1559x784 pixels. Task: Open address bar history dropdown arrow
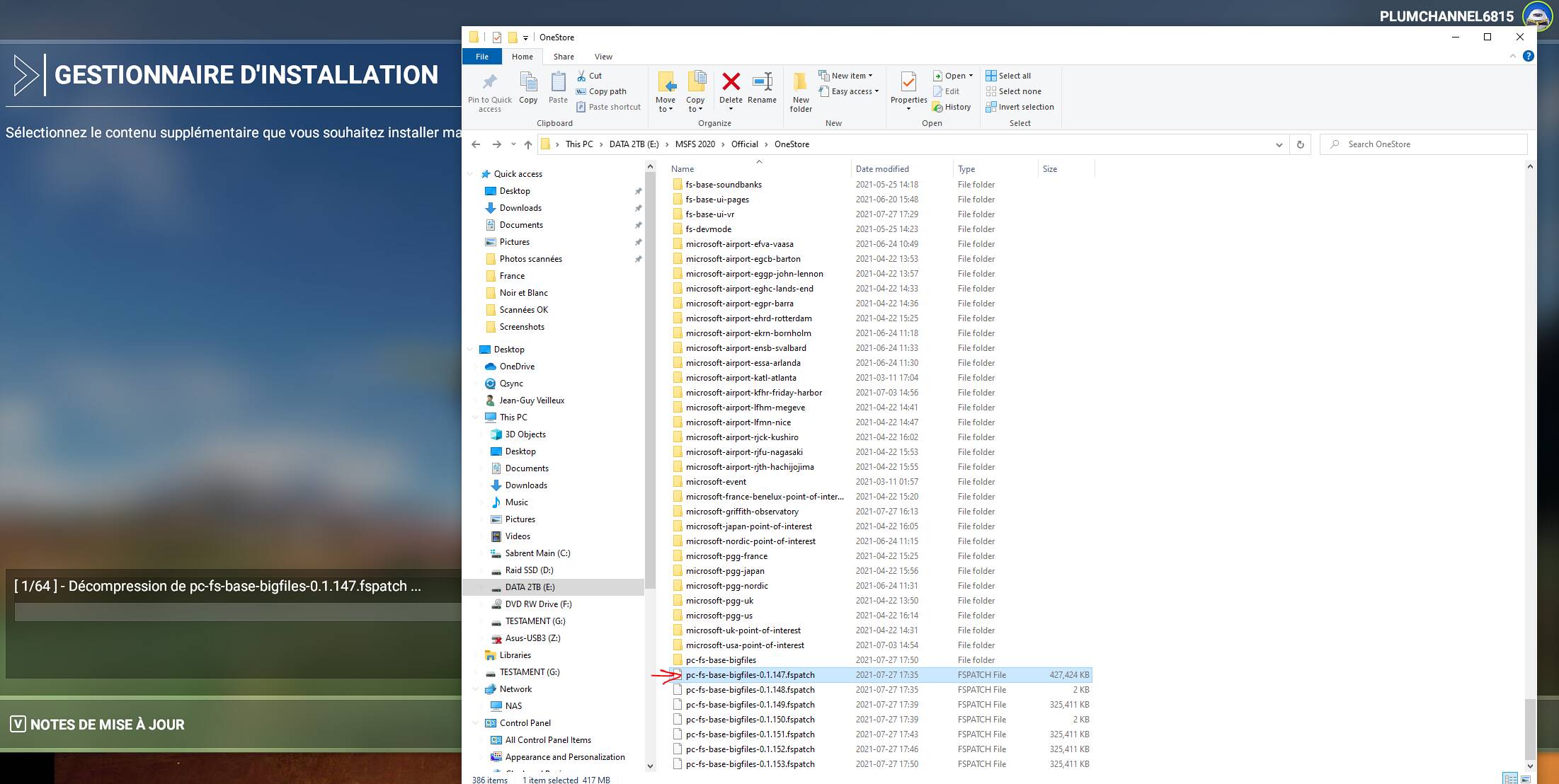pos(1279,144)
